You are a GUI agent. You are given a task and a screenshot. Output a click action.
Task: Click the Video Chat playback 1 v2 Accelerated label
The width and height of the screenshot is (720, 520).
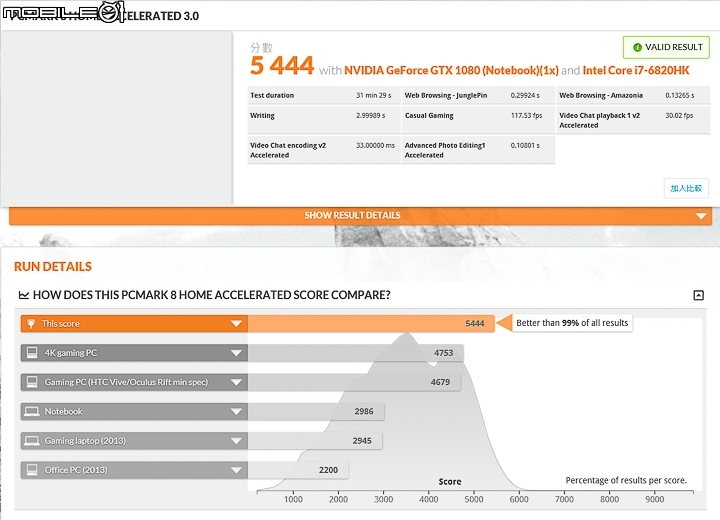pyautogui.click(x=600, y=120)
